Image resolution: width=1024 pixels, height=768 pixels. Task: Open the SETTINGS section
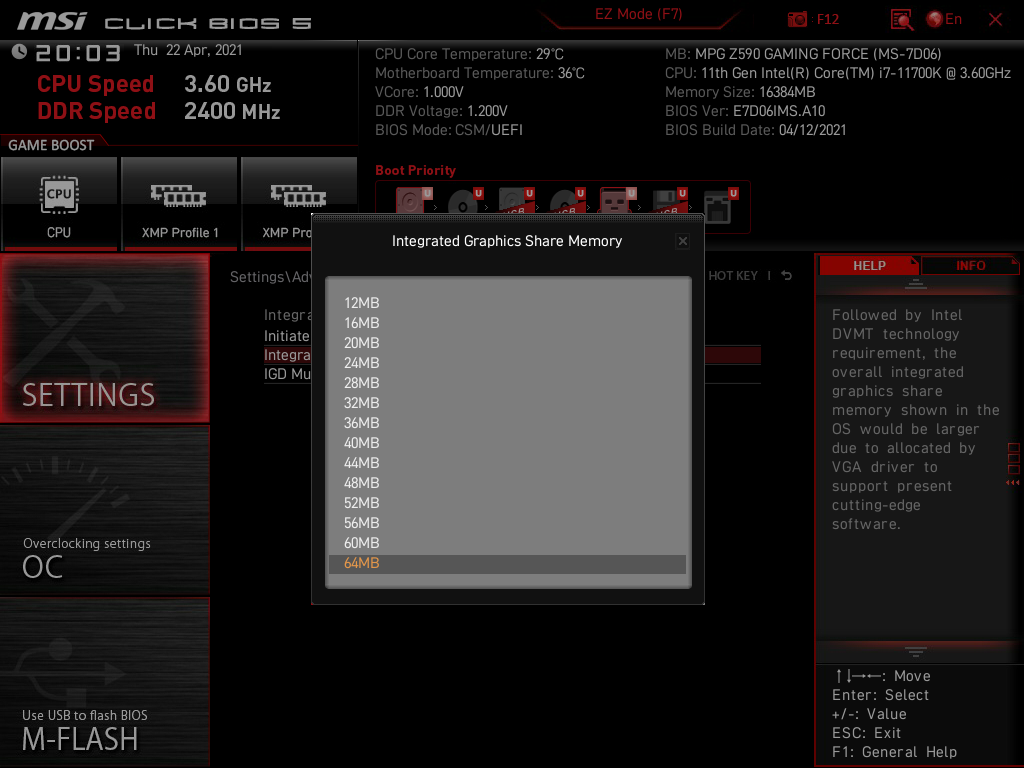[x=104, y=338]
